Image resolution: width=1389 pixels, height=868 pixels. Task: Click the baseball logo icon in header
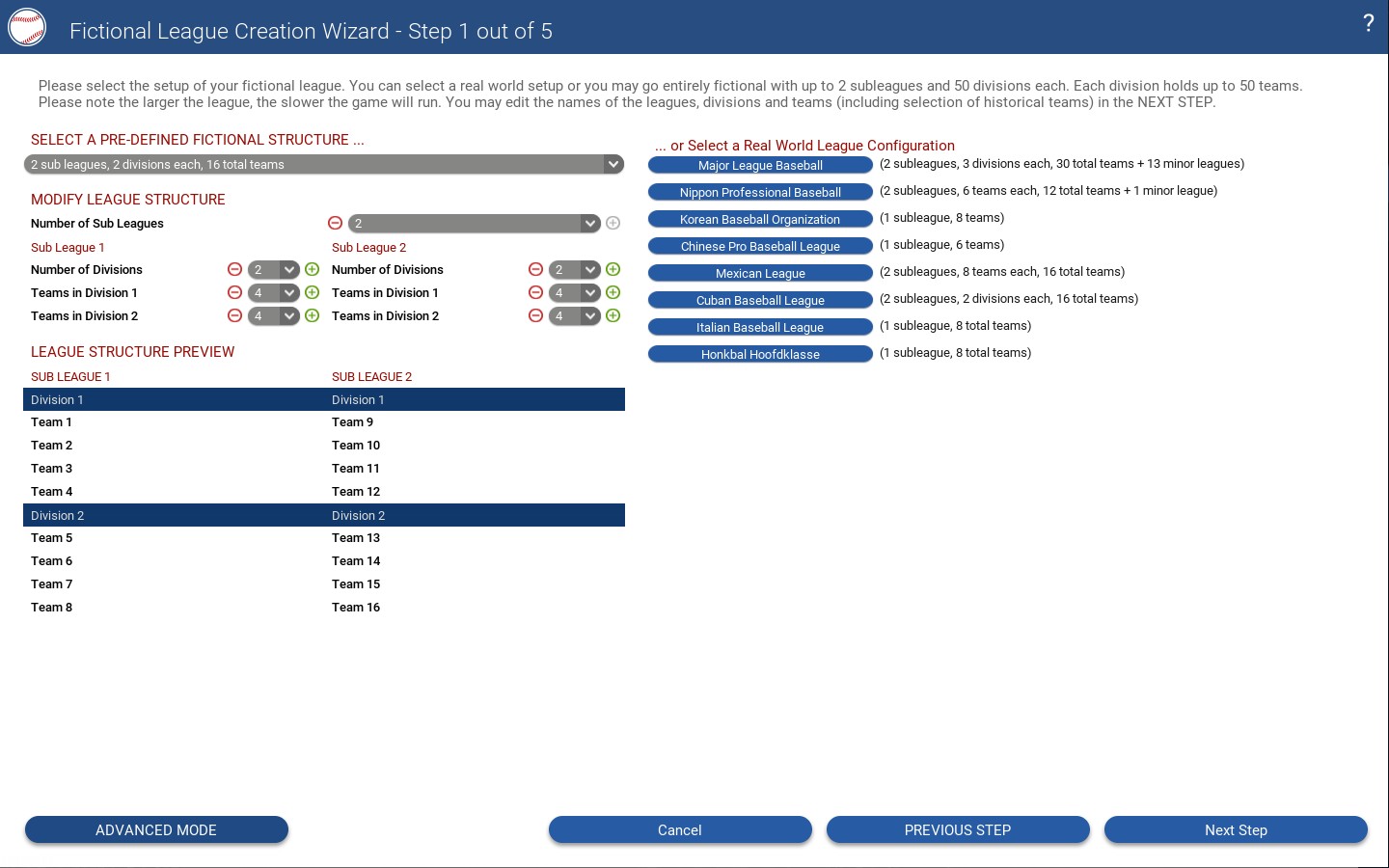[x=27, y=28]
